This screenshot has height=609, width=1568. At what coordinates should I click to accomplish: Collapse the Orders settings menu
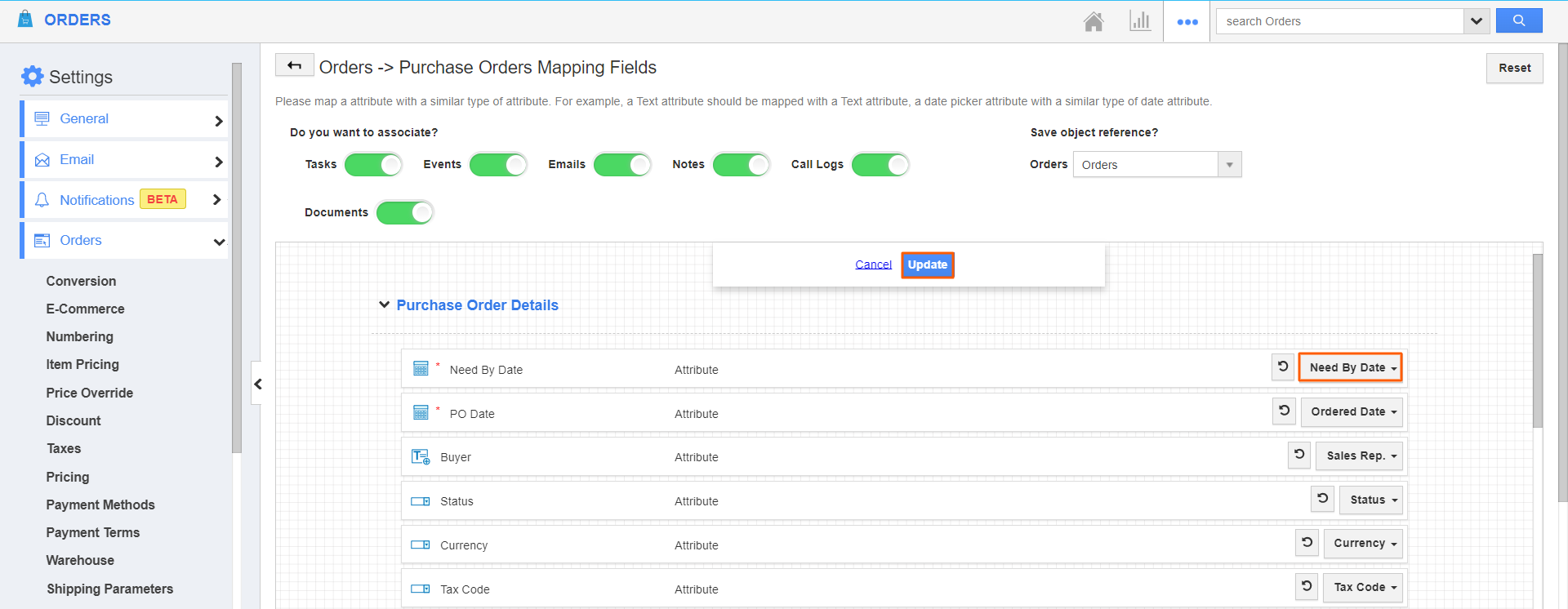pyautogui.click(x=219, y=242)
